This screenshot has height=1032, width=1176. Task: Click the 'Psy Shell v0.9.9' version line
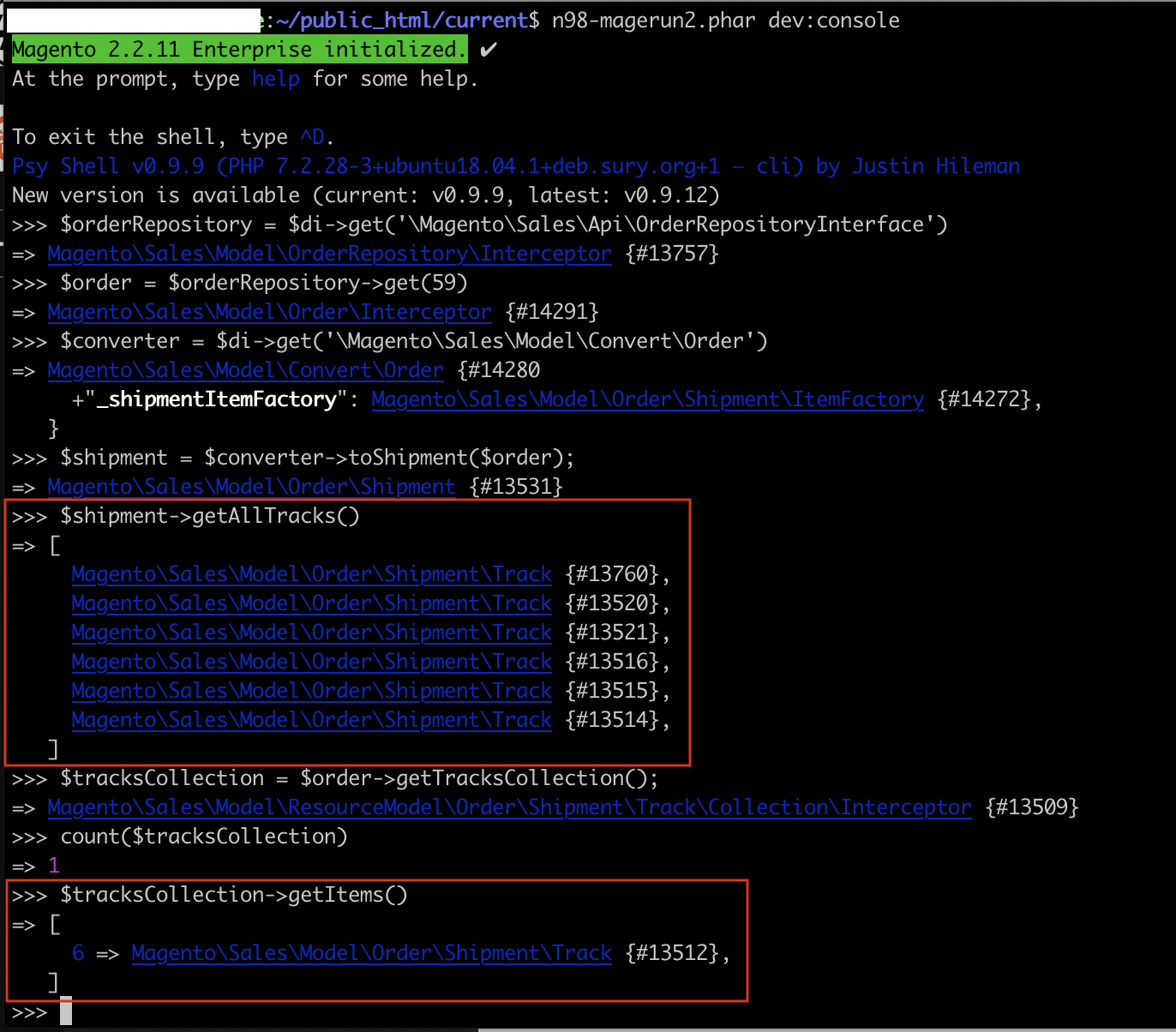coord(516,166)
